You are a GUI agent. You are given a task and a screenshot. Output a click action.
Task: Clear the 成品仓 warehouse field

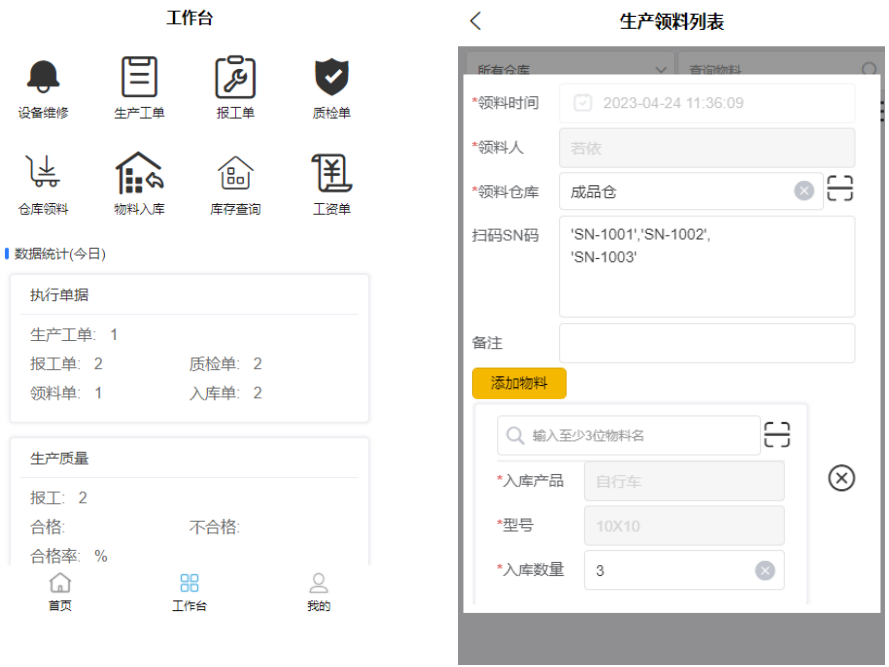click(x=804, y=190)
